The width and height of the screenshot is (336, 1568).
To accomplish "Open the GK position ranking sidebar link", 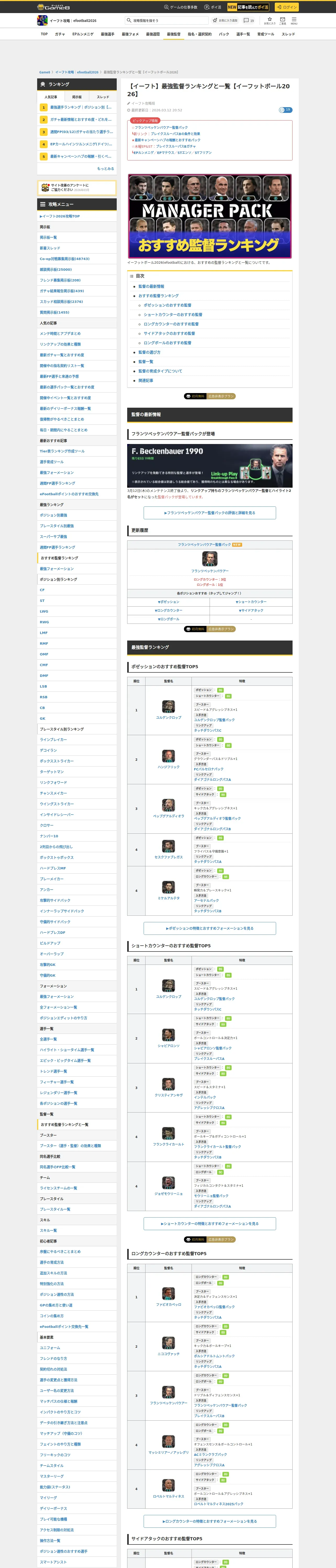I will [43, 718].
